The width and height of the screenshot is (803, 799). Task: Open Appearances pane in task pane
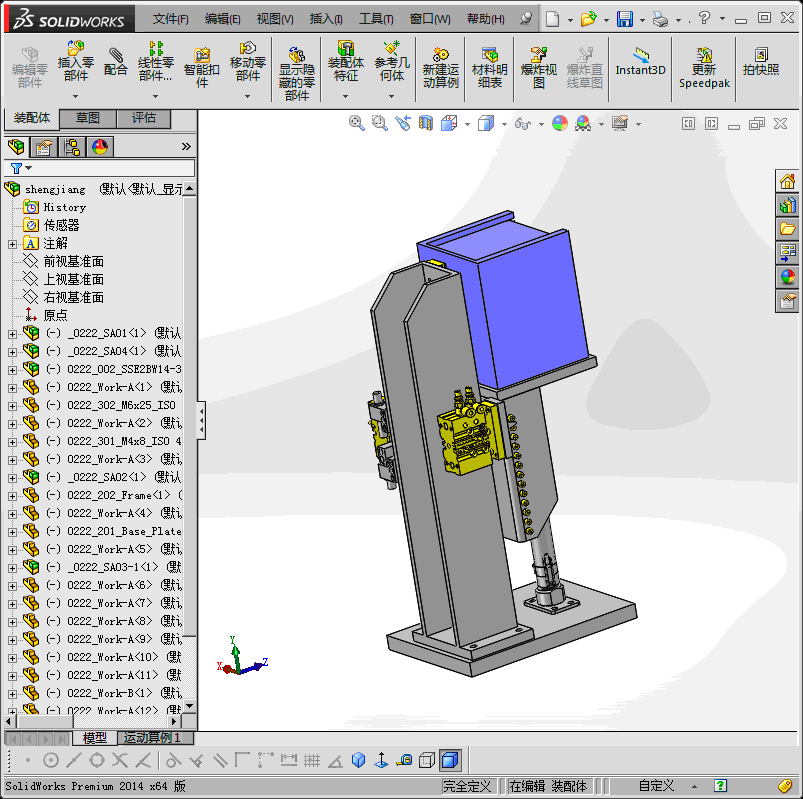pyautogui.click(x=787, y=277)
